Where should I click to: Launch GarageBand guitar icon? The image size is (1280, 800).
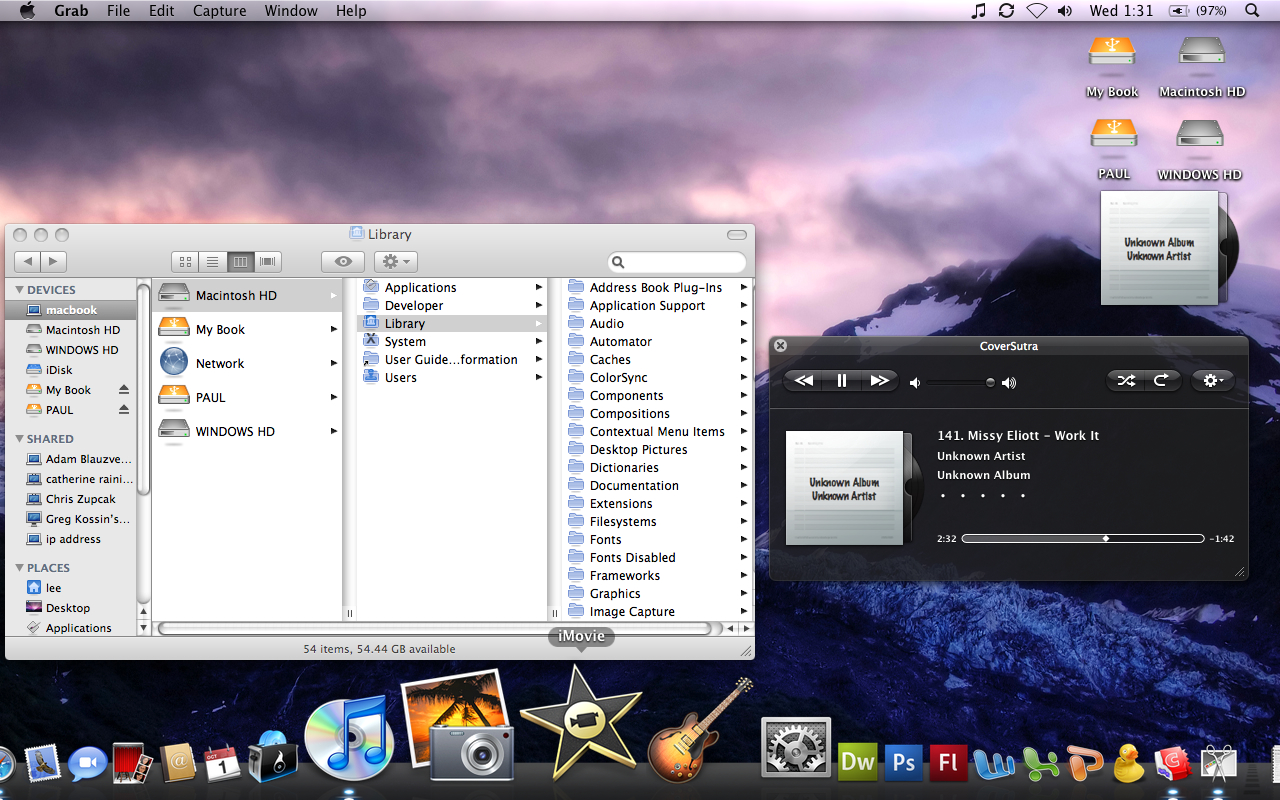tap(701, 730)
